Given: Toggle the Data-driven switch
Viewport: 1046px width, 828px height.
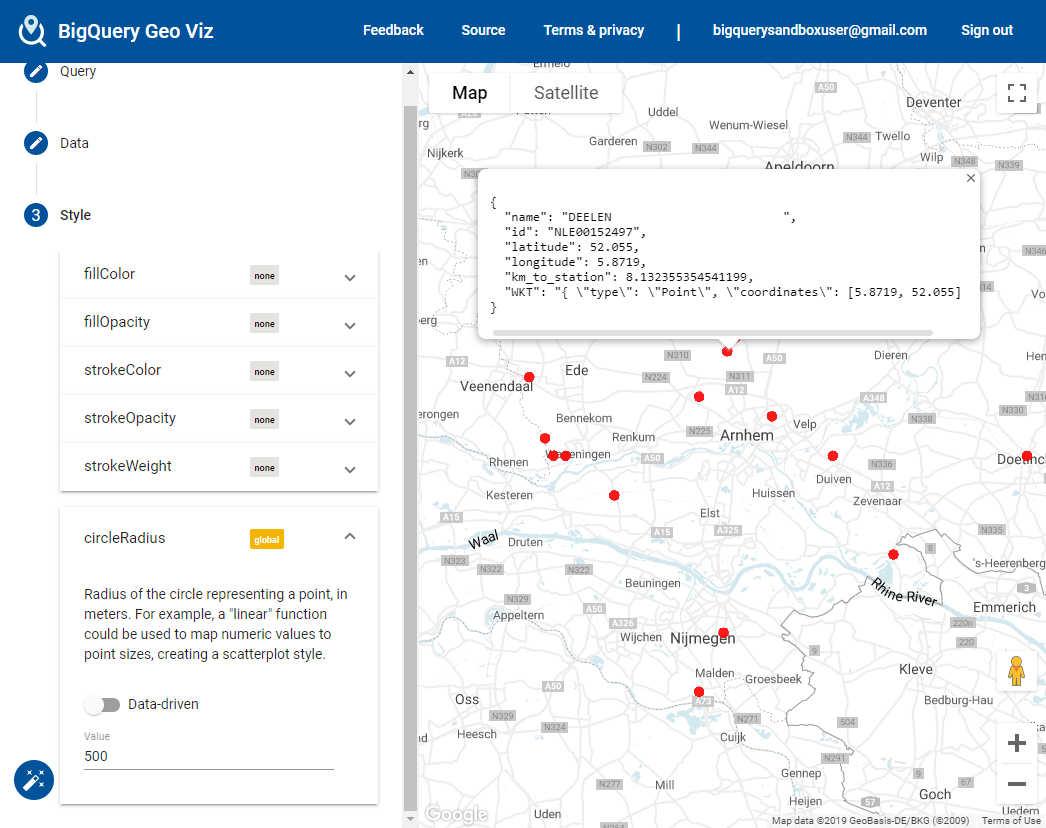Looking at the screenshot, I should click(x=103, y=705).
